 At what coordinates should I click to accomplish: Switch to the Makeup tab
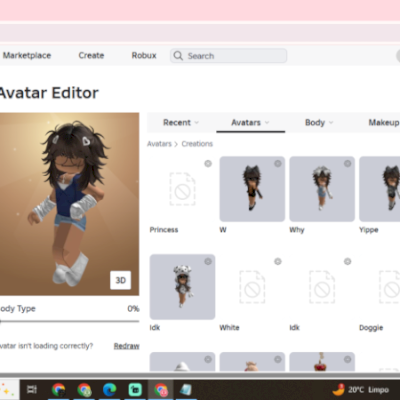383,123
